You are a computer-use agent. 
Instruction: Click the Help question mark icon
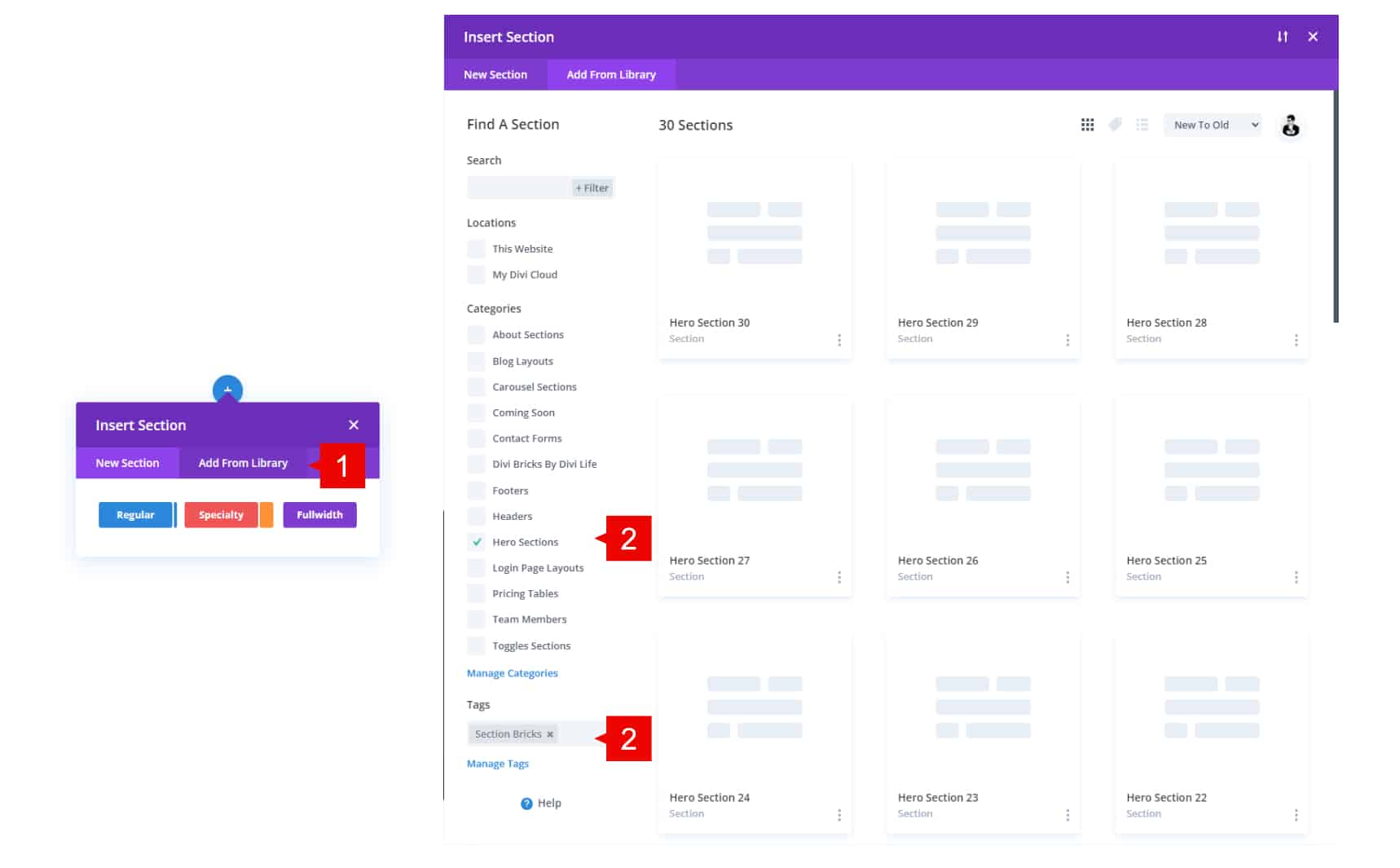[x=526, y=804]
